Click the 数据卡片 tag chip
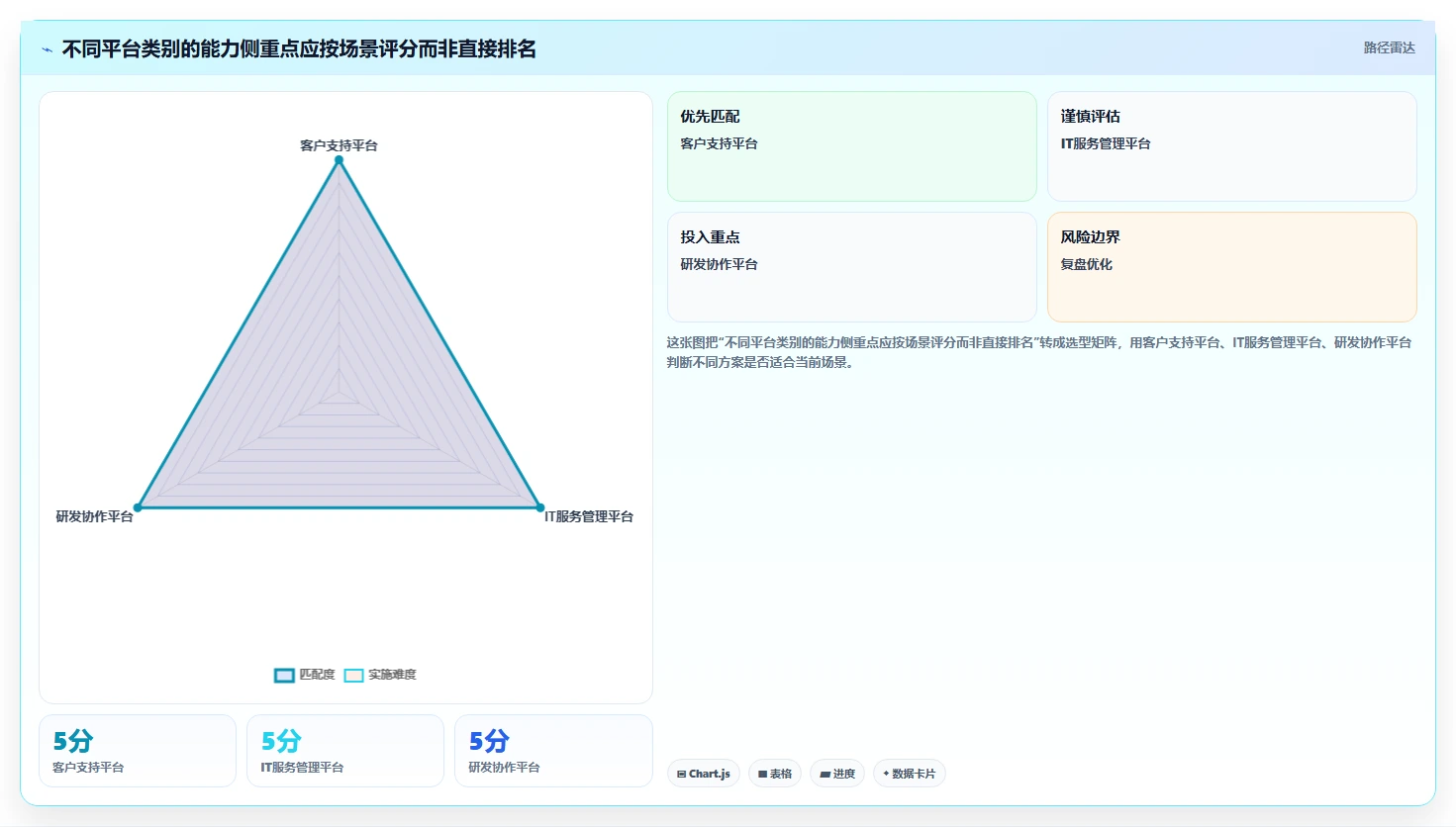1456x827 pixels. pyautogui.click(x=910, y=774)
